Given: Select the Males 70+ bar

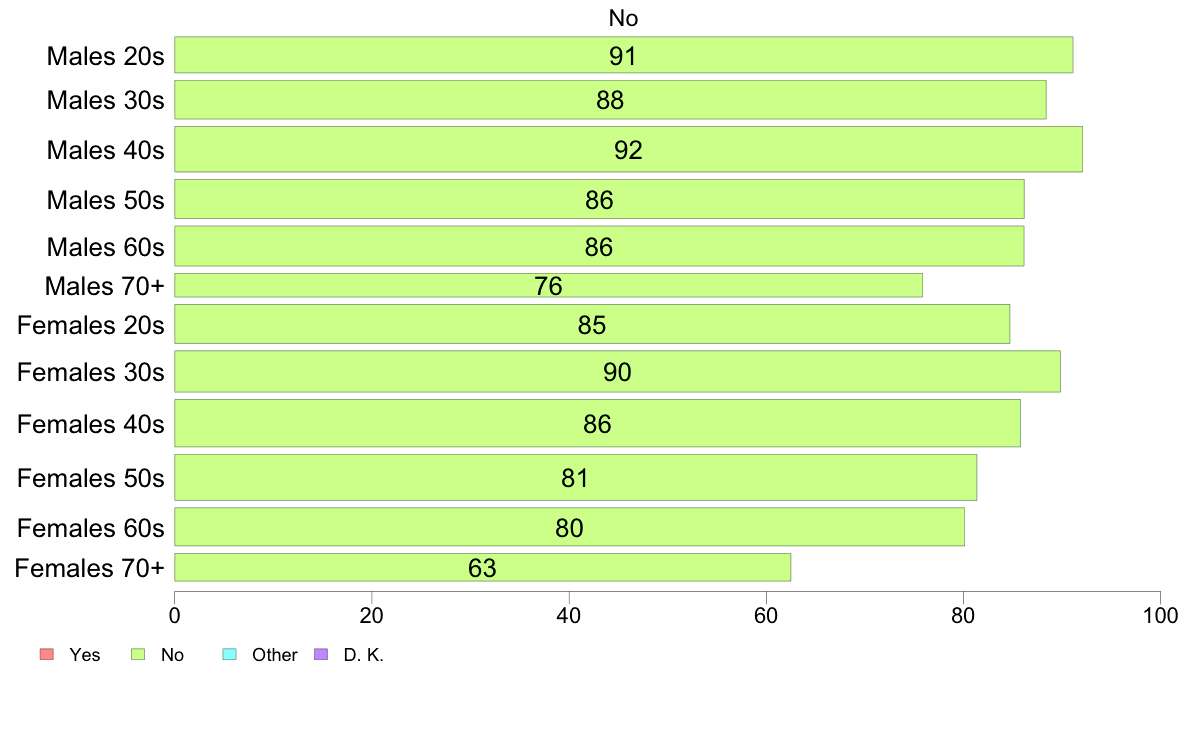Looking at the screenshot, I should tap(549, 285).
